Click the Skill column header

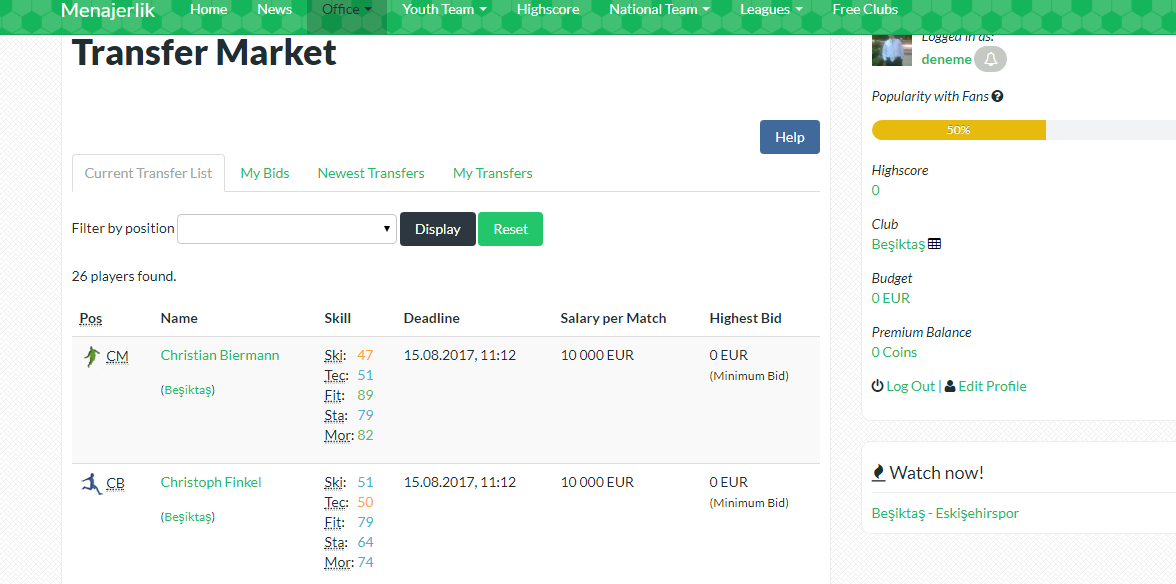(338, 319)
